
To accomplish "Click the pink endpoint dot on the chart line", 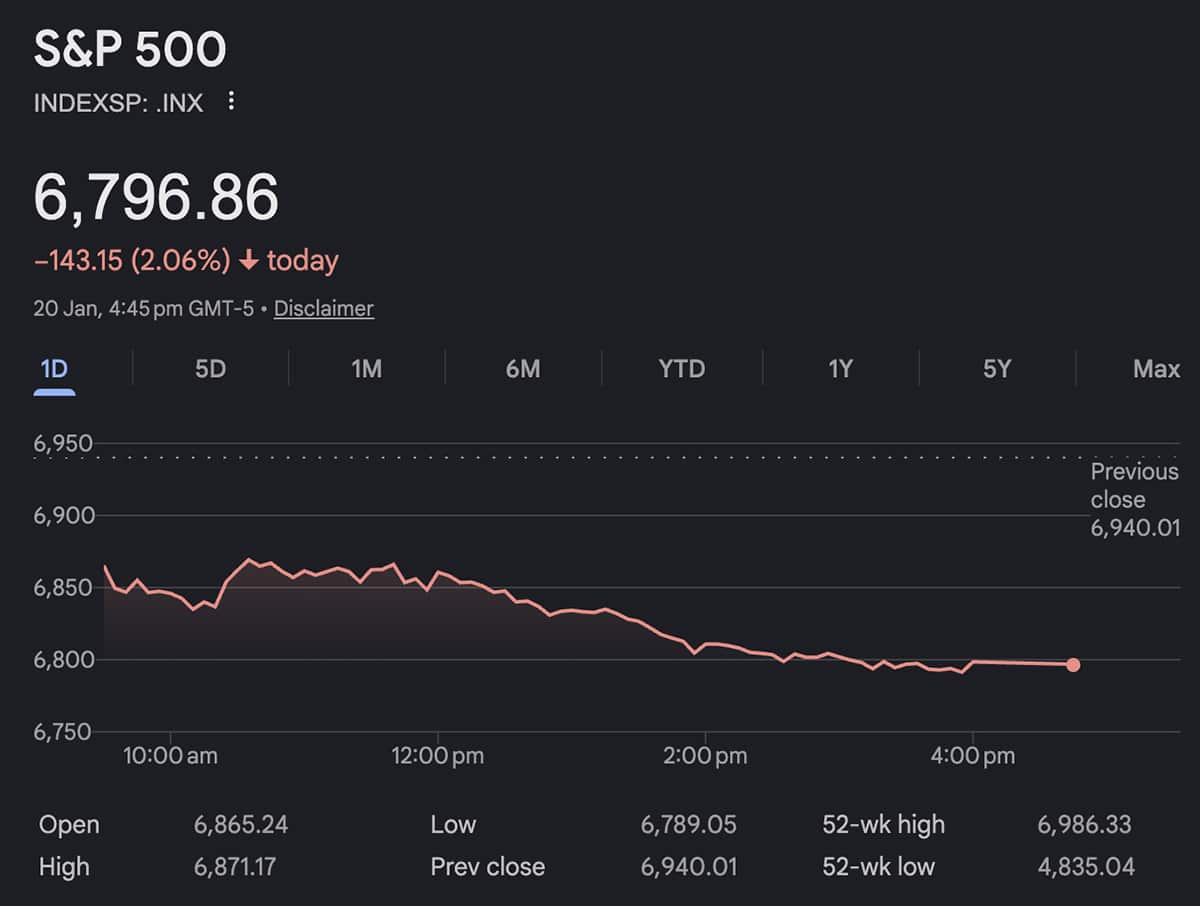I will click(1073, 663).
